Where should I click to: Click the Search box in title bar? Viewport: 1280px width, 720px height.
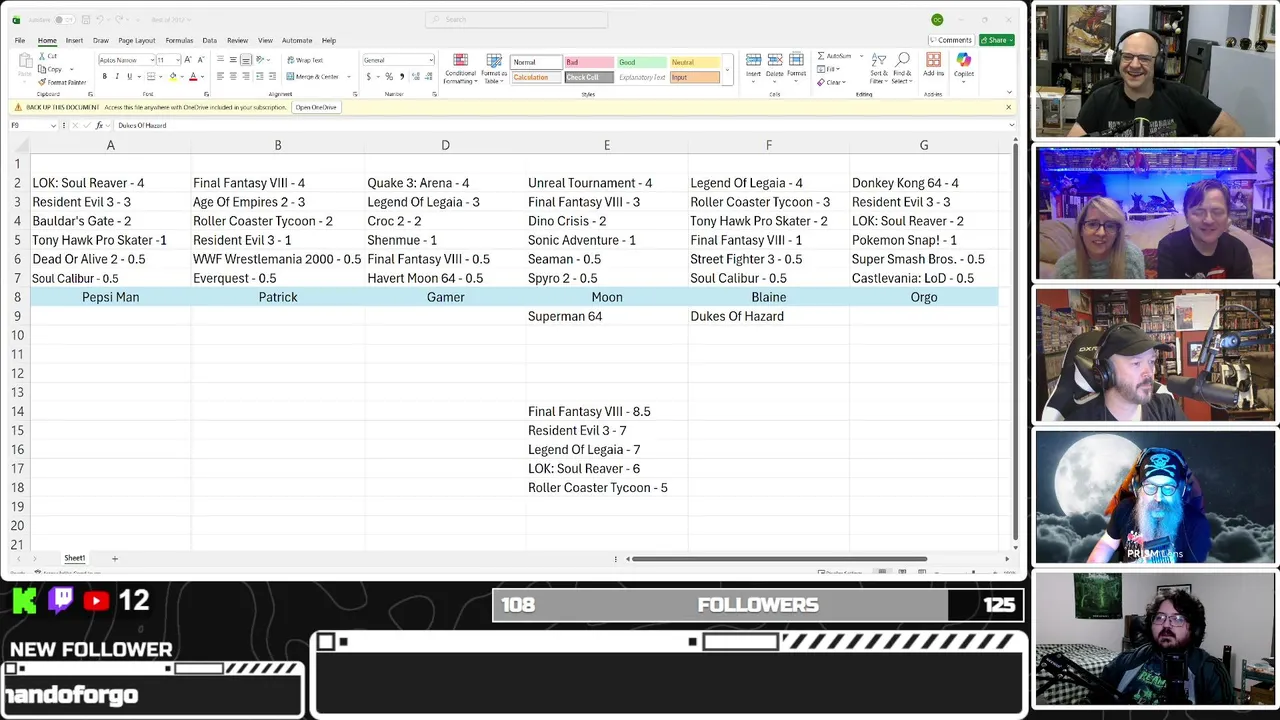pyautogui.click(x=516, y=20)
